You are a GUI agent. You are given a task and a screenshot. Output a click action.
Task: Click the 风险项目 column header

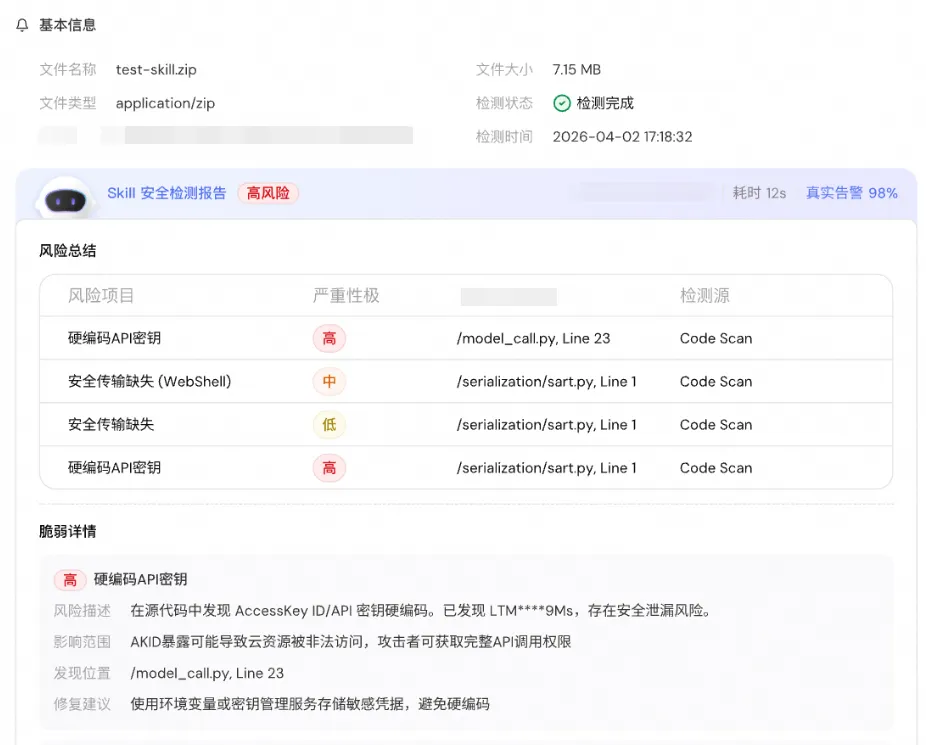coord(101,295)
